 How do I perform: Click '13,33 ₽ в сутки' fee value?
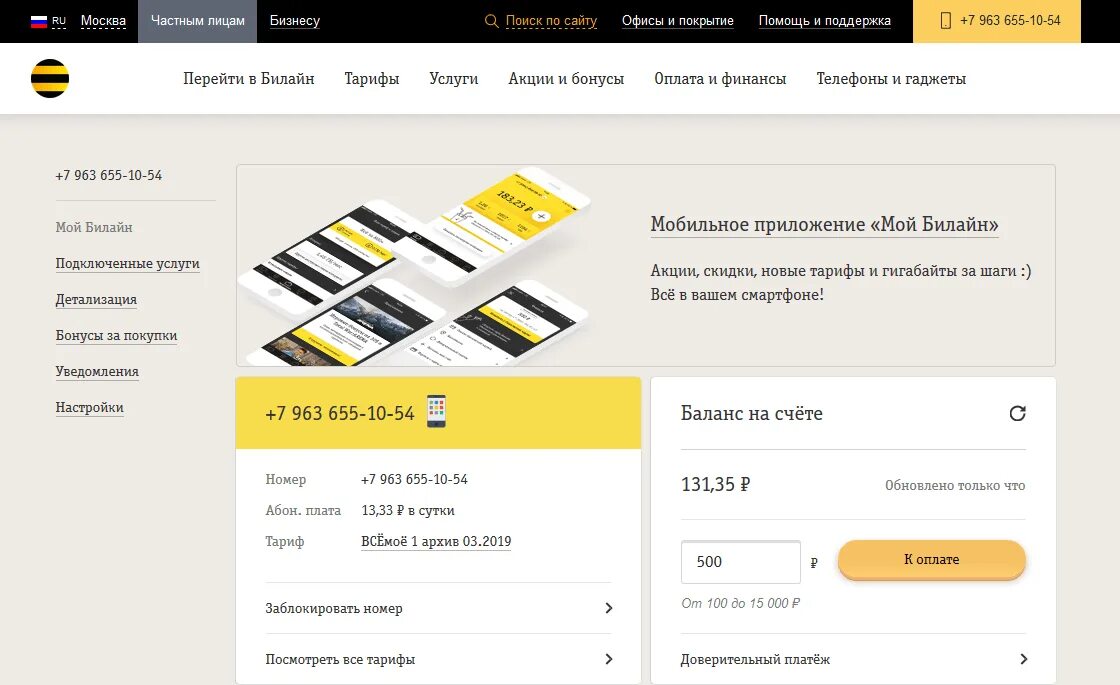pos(408,510)
